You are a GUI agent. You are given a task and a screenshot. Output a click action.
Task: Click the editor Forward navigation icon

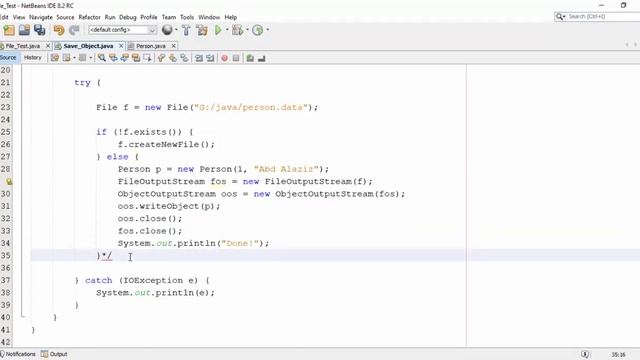coord(82,58)
